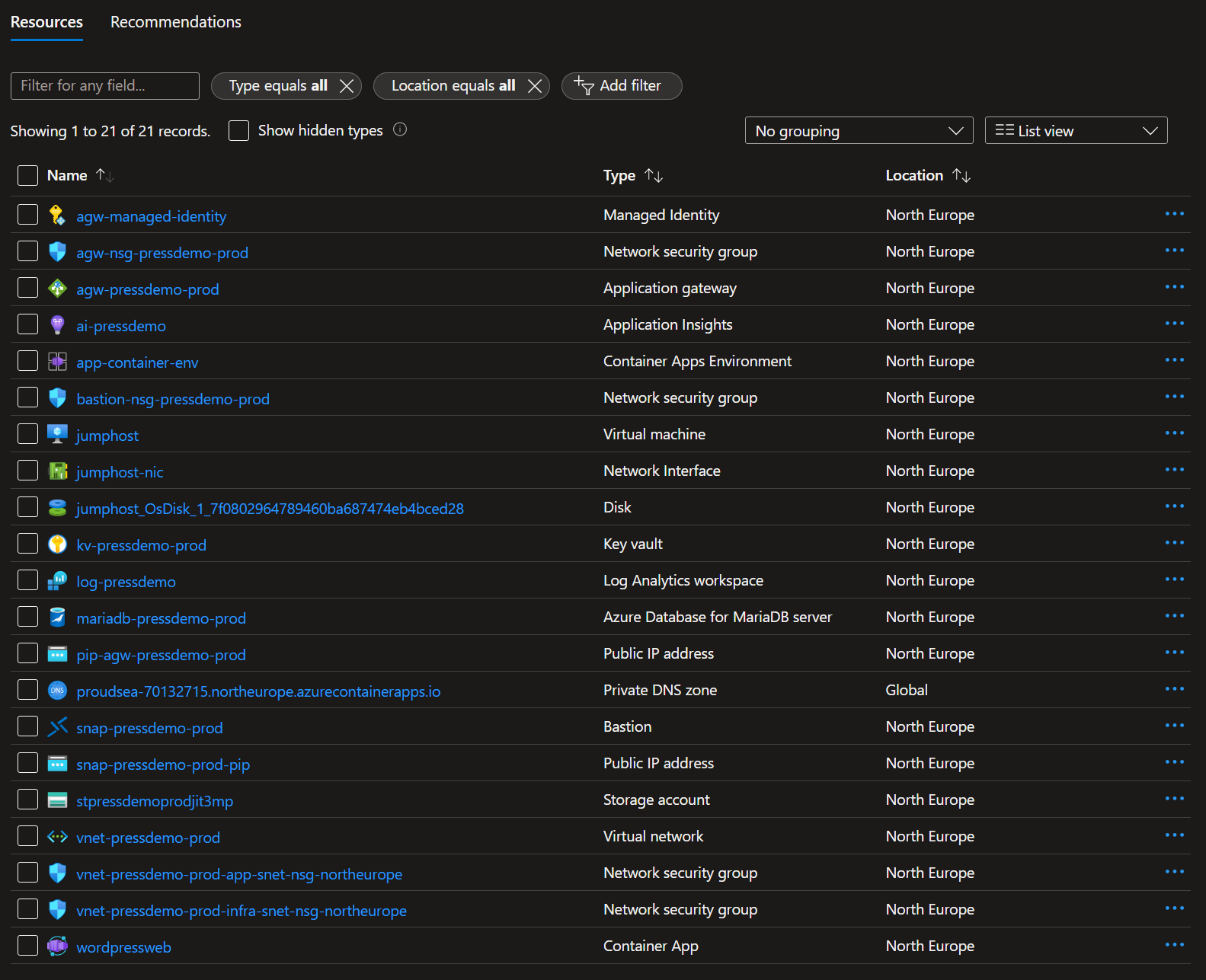Switch to the Recommendations tab
The image size is (1206, 980).
(176, 22)
